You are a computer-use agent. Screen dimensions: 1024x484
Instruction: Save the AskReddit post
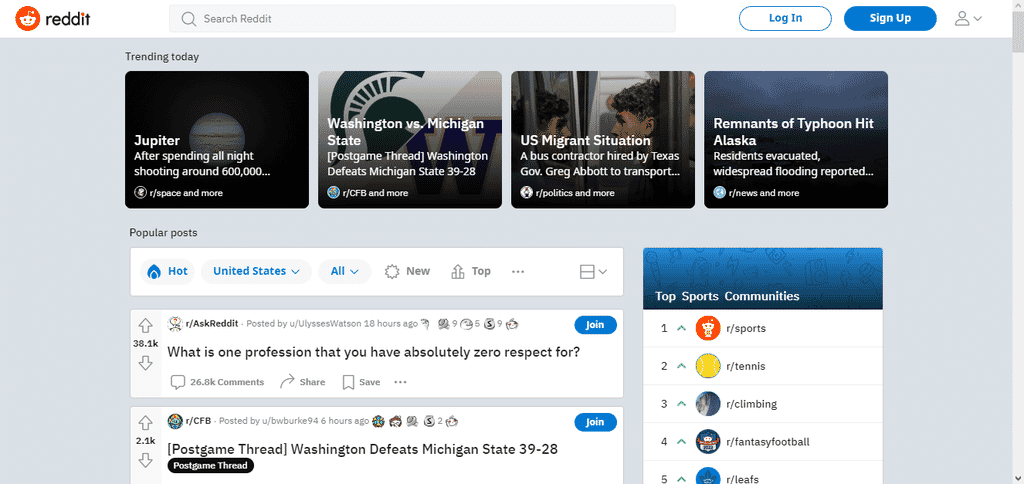(361, 382)
